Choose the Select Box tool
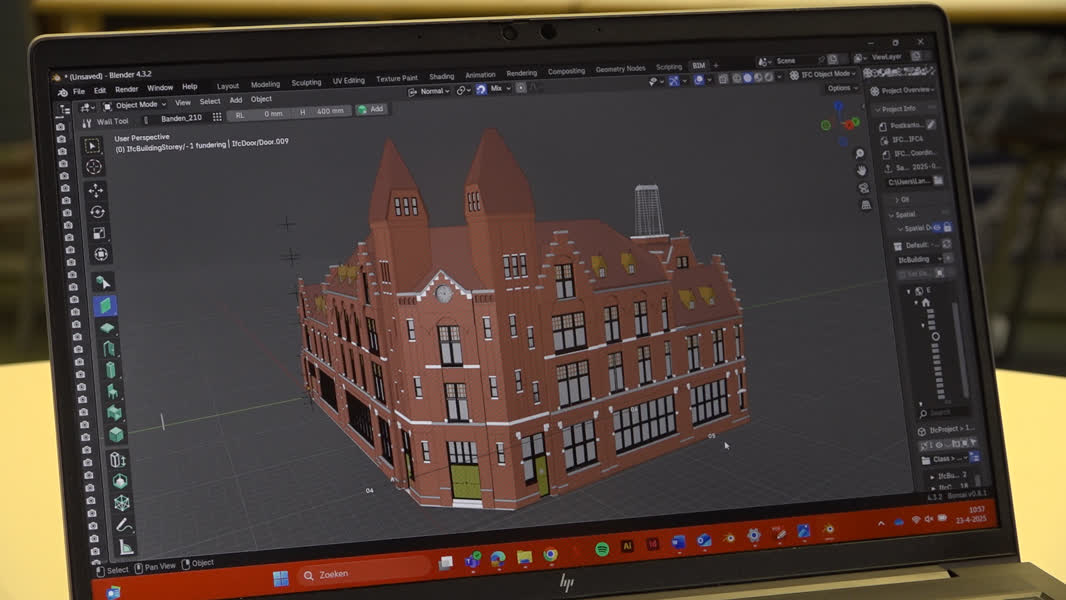 click(x=93, y=146)
